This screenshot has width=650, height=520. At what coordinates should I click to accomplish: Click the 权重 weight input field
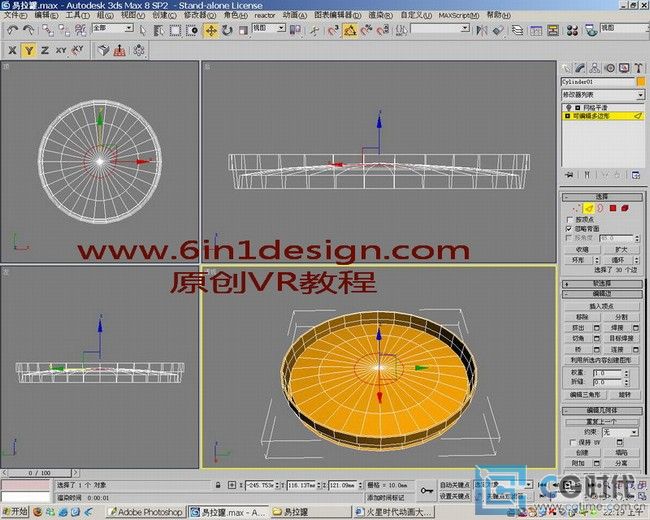click(607, 373)
